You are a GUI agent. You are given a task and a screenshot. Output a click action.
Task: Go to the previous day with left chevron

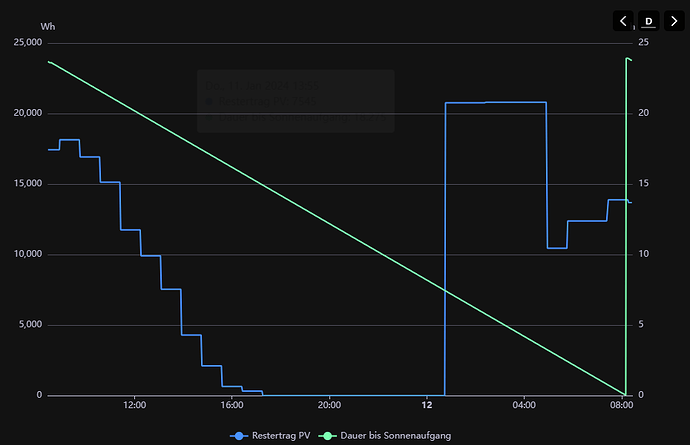coord(623,21)
